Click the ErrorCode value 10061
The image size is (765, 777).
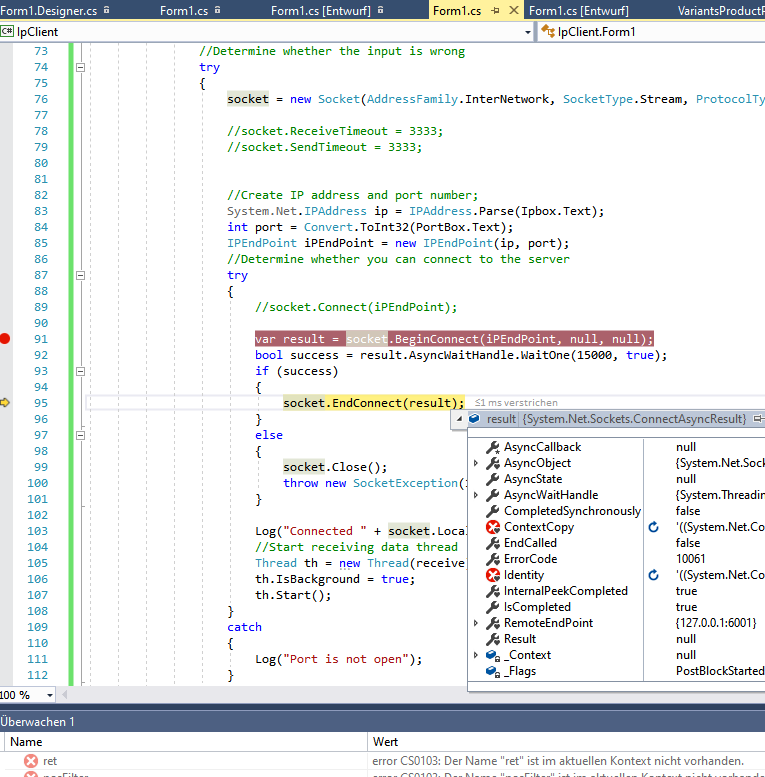pyautogui.click(x=690, y=559)
